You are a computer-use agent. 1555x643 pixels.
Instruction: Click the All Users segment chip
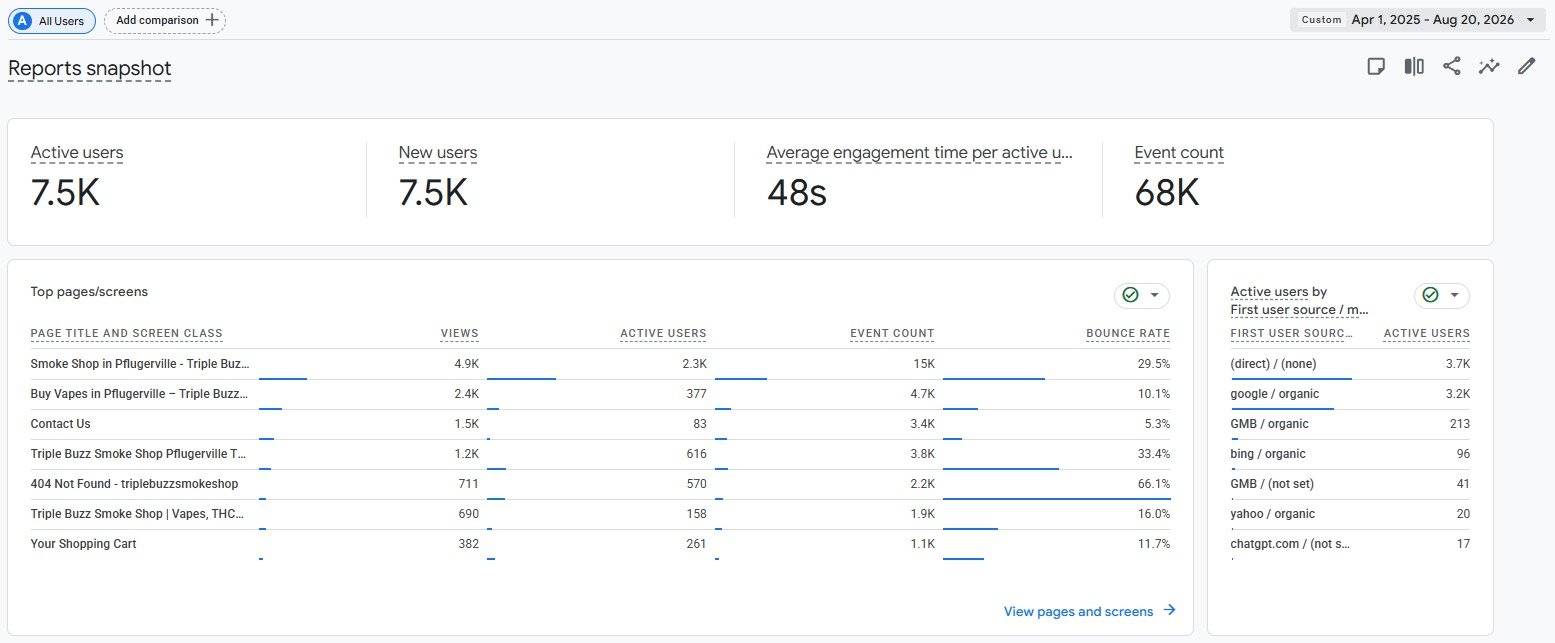(53, 20)
